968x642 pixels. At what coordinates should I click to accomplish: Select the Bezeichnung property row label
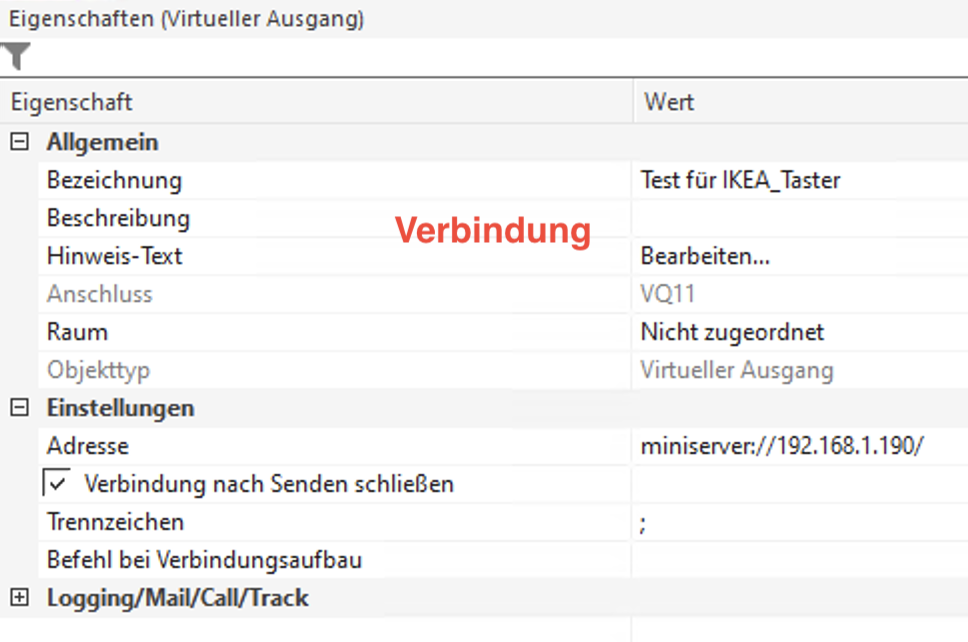tap(114, 181)
